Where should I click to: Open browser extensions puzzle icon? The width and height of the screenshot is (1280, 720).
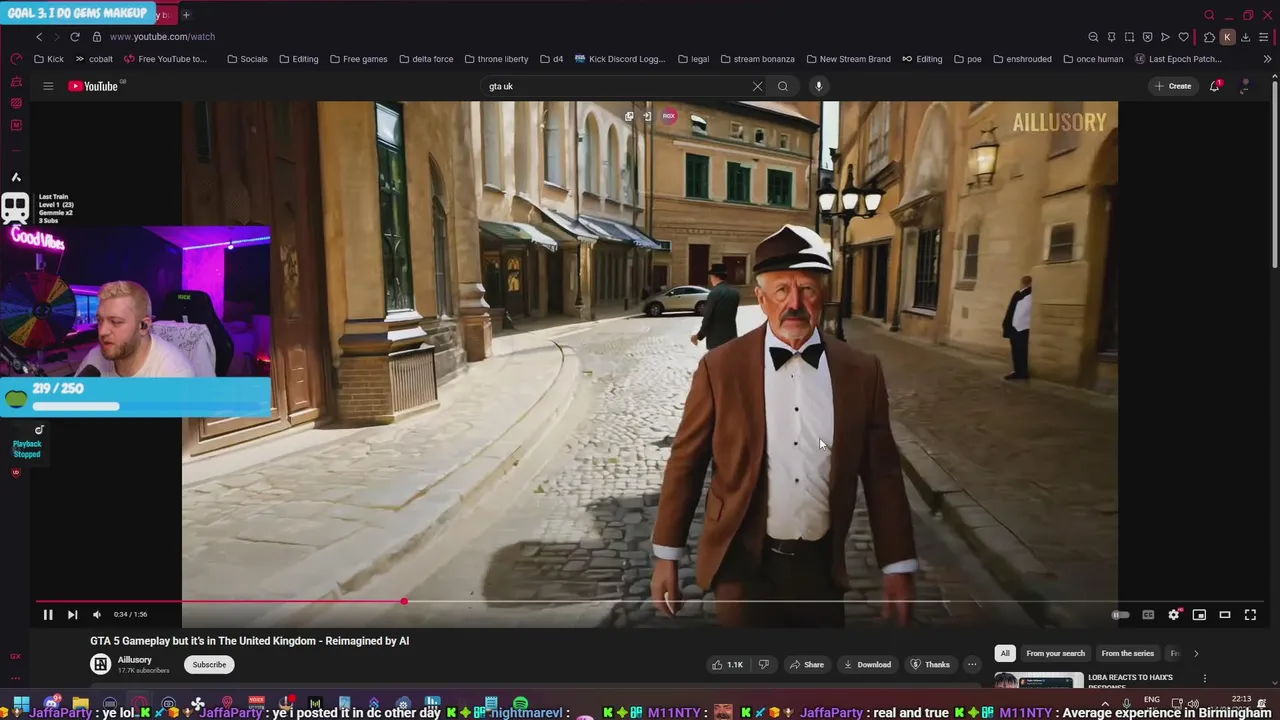[1209, 37]
